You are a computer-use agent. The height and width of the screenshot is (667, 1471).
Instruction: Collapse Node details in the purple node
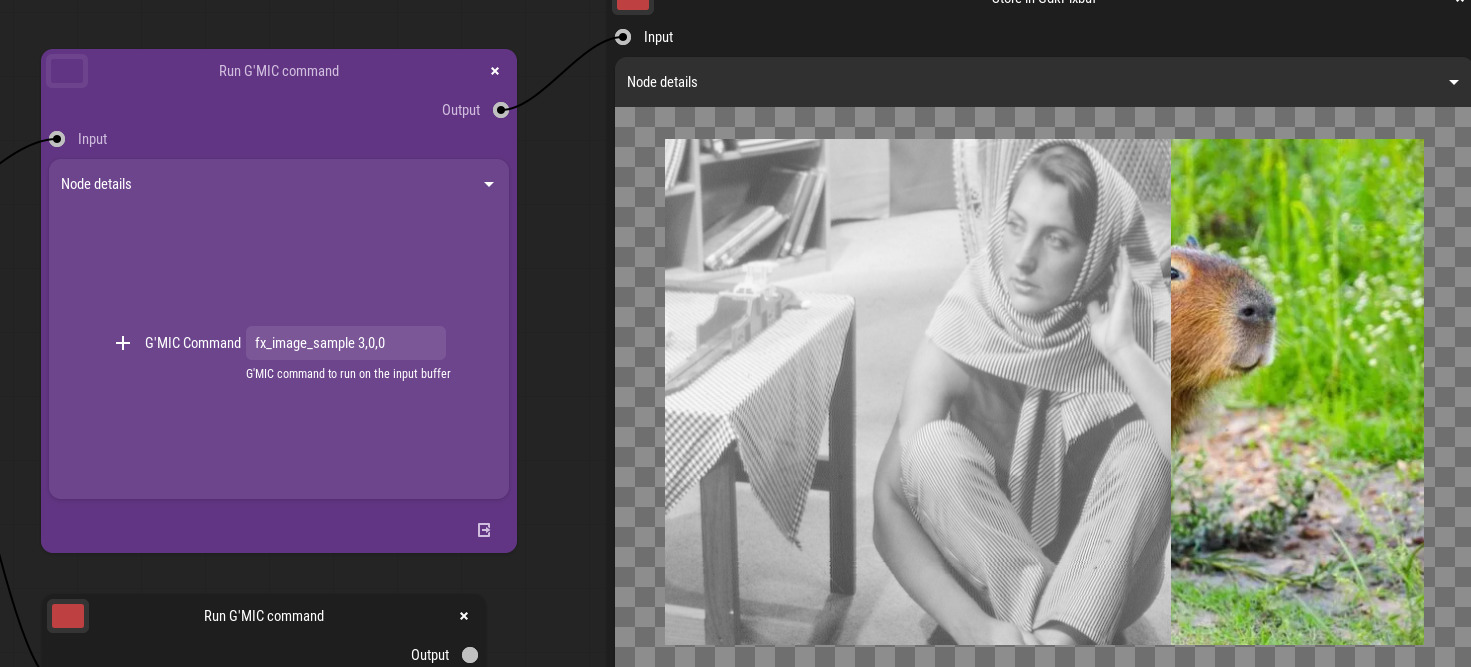pyautogui.click(x=489, y=184)
